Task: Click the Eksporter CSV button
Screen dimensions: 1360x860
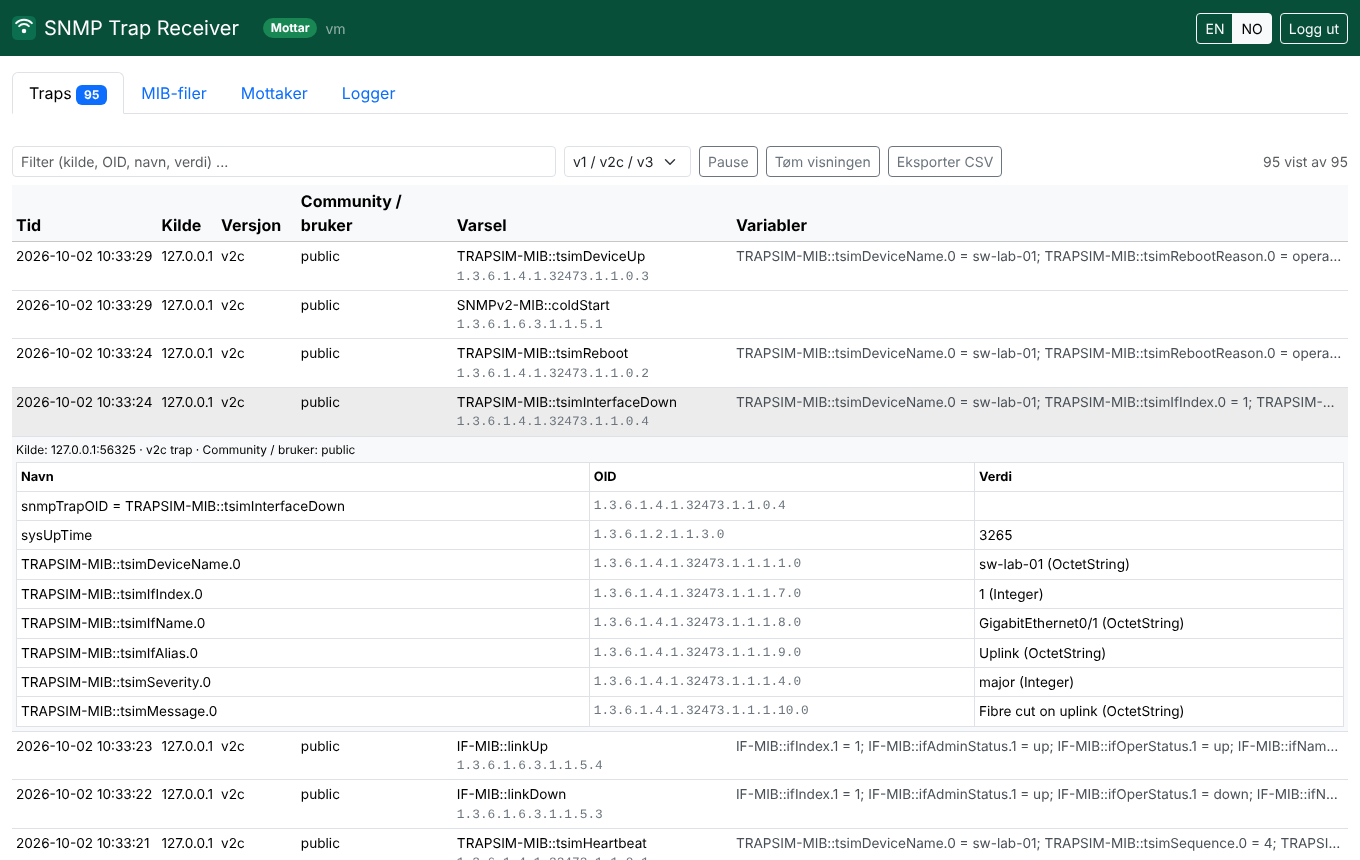Action: tap(945, 162)
